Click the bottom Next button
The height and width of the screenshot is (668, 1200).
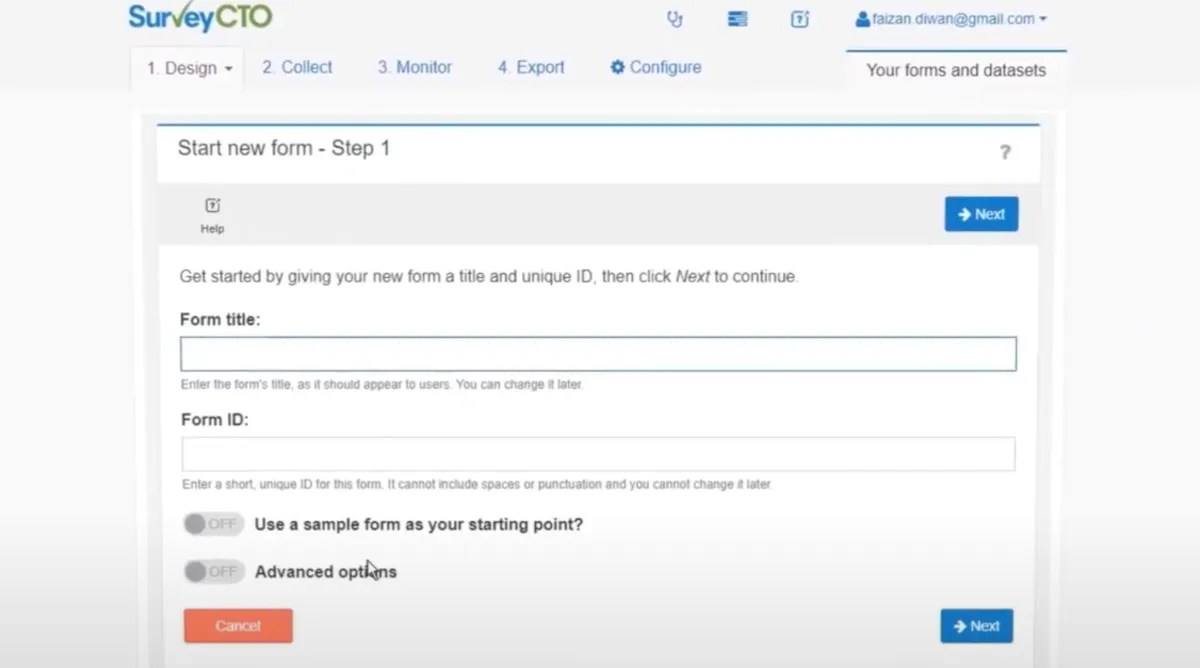977,626
